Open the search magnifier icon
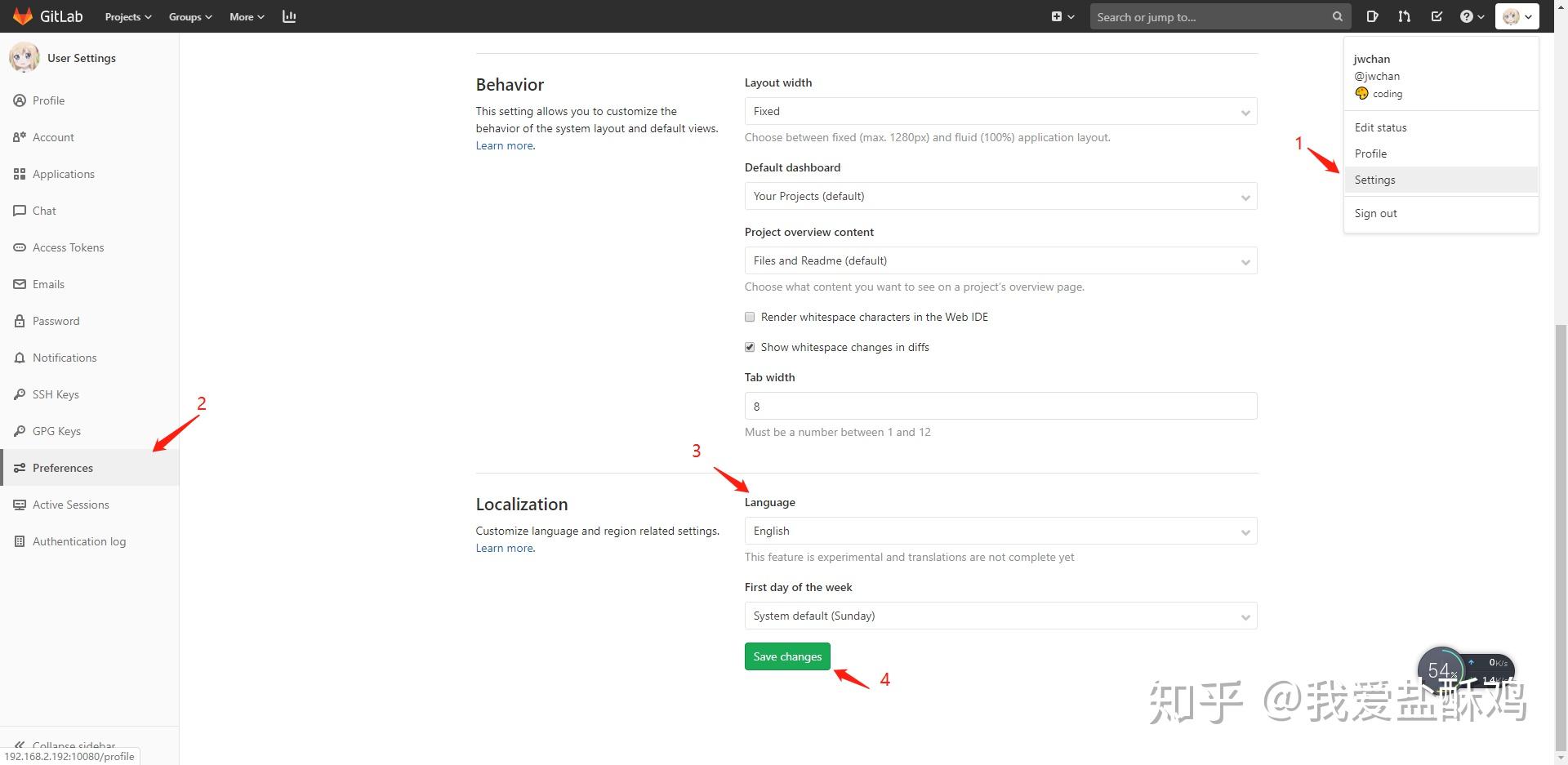Screen dimensions: 1568x765 (x=1336, y=16)
